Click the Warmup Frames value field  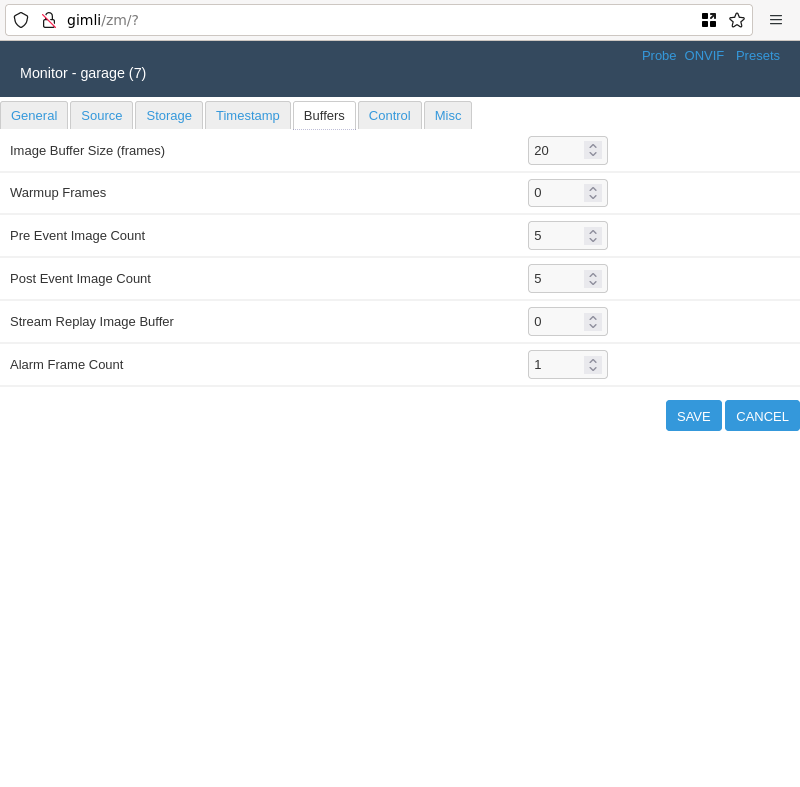[x=567, y=193]
